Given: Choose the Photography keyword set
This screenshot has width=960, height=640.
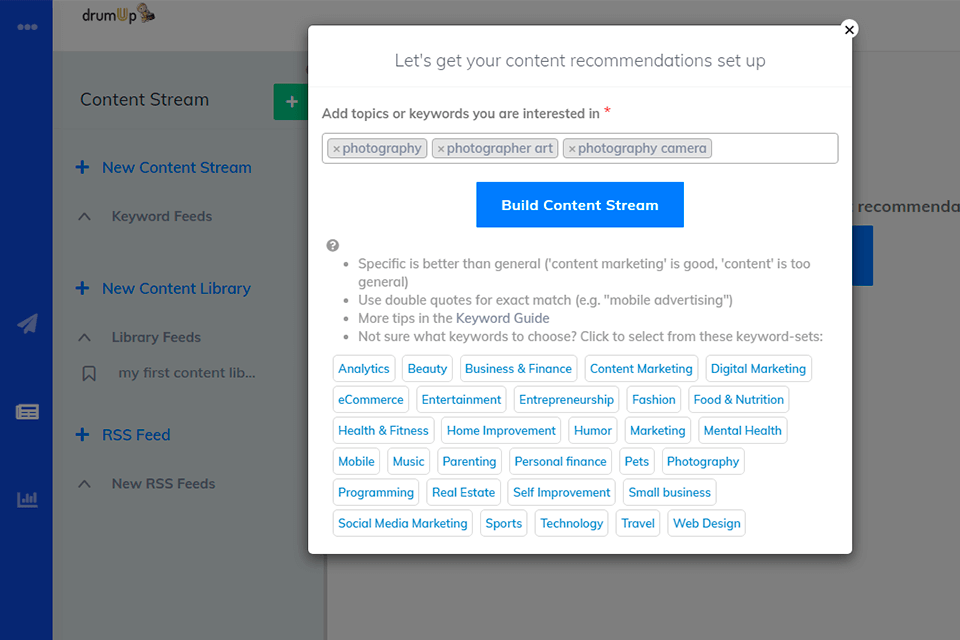Looking at the screenshot, I should click(703, 461).
